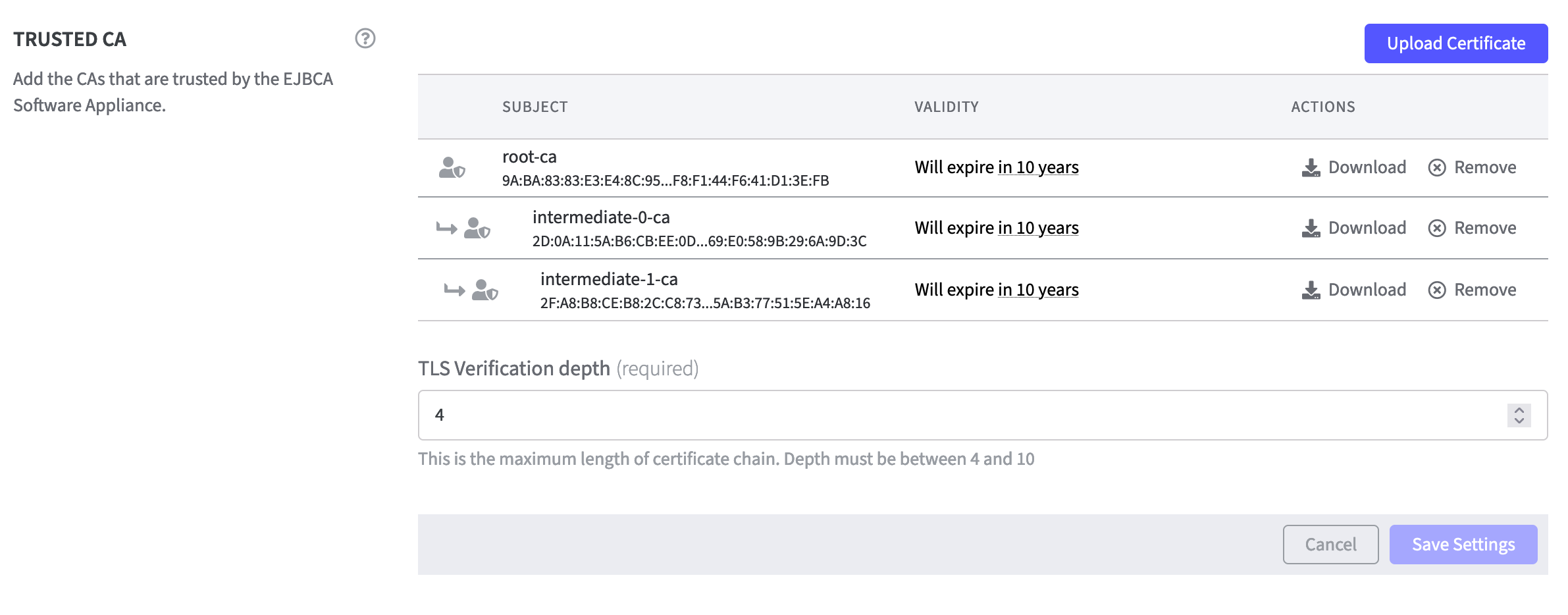Image resolution: width=1568 pixels, height=615 pixels.
Task: Click the root-ca certificate user-shield icon
Action: tap(452, 168)
